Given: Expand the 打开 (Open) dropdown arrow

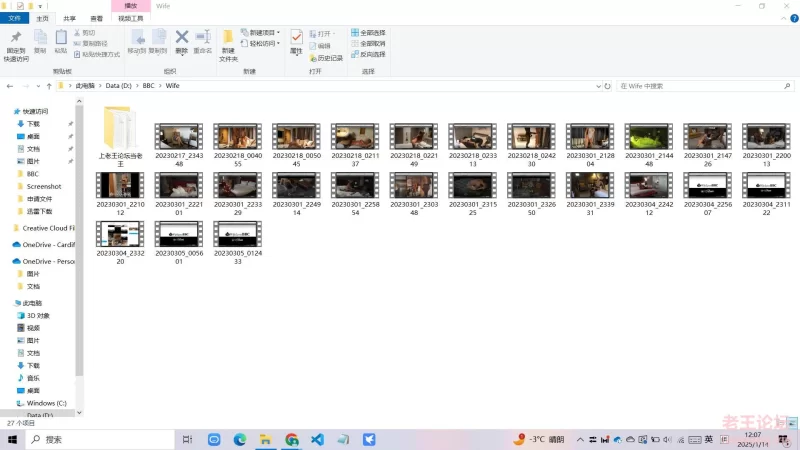Looking at the screenshot, I should pyautogui.click(x=334, y=34).
